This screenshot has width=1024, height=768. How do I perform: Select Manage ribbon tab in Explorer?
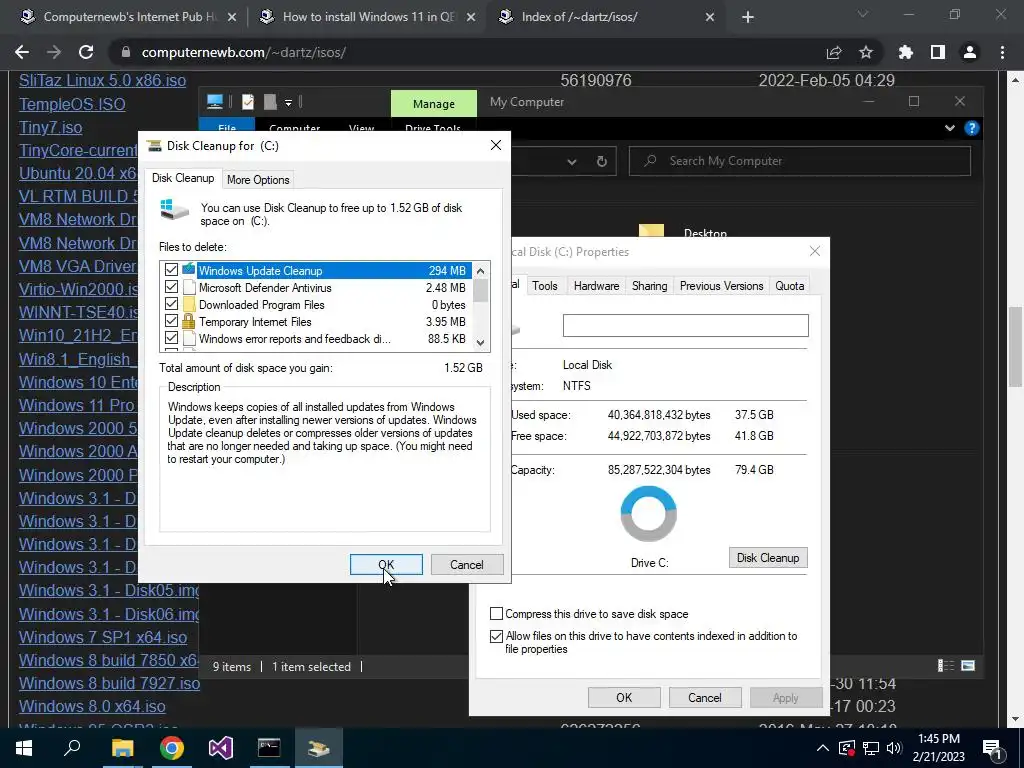coord(434,104)
